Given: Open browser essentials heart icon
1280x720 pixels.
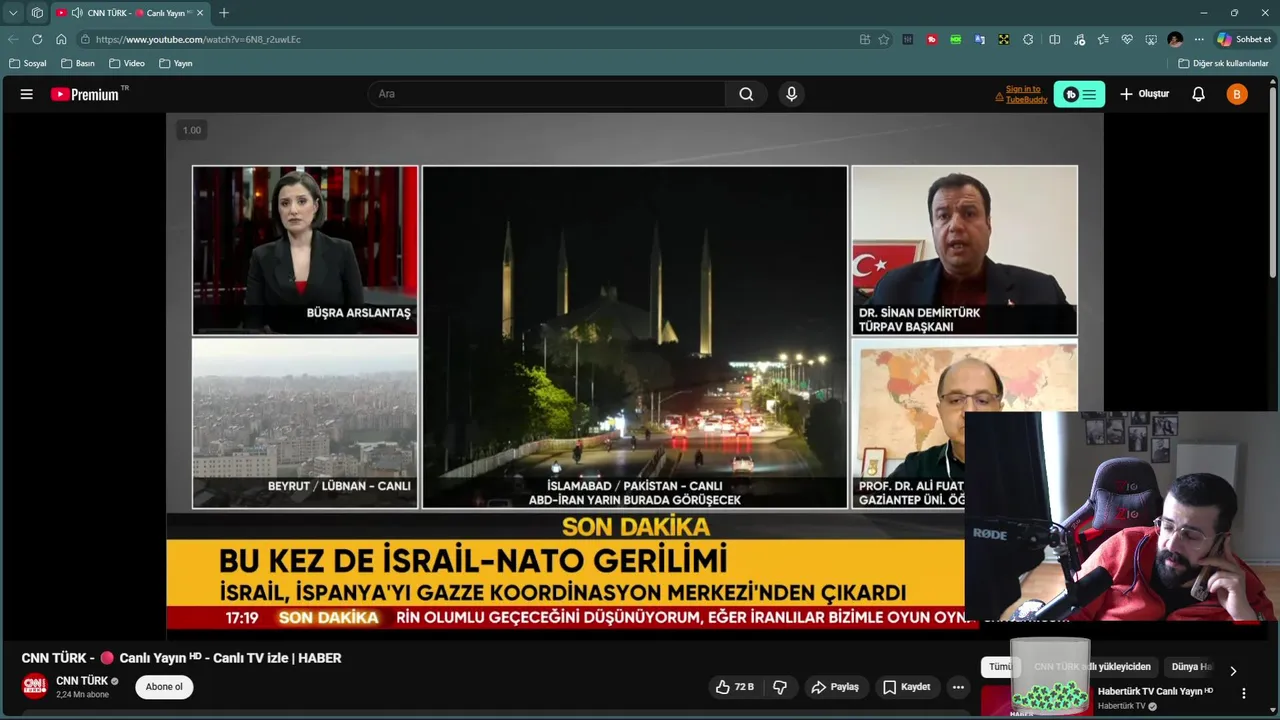Looking at the screenshot, I should pos(1127,39).
